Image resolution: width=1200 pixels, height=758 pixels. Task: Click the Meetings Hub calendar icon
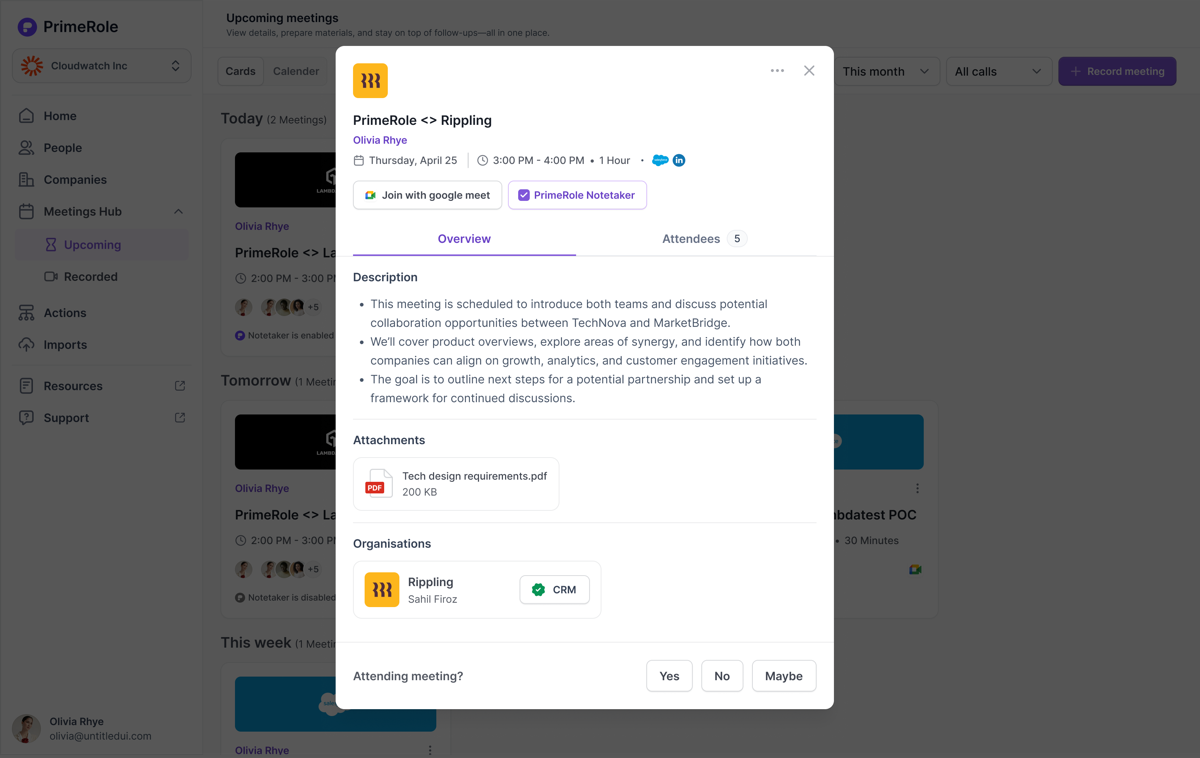coord(26,212)
